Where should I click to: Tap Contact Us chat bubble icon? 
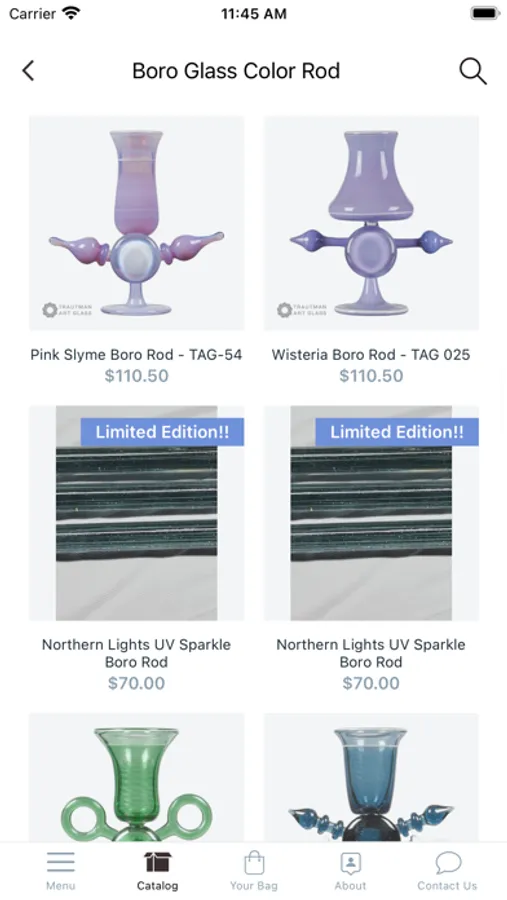pyautogui.click(x=447, y=862)
